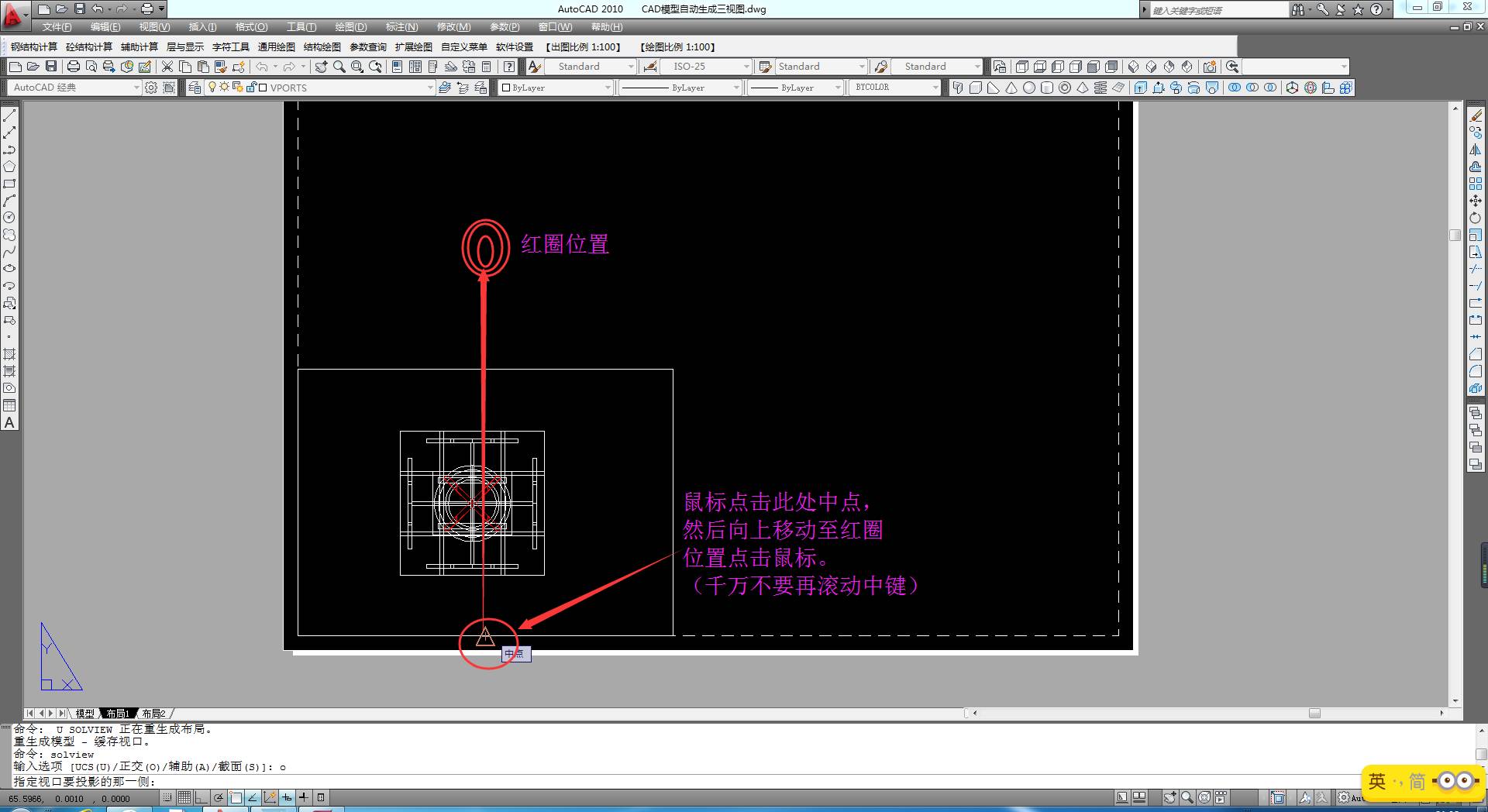Toggle Ortho Mode in status bar
The width and height of the screenshot is (1488, 812).
point(201,797)
